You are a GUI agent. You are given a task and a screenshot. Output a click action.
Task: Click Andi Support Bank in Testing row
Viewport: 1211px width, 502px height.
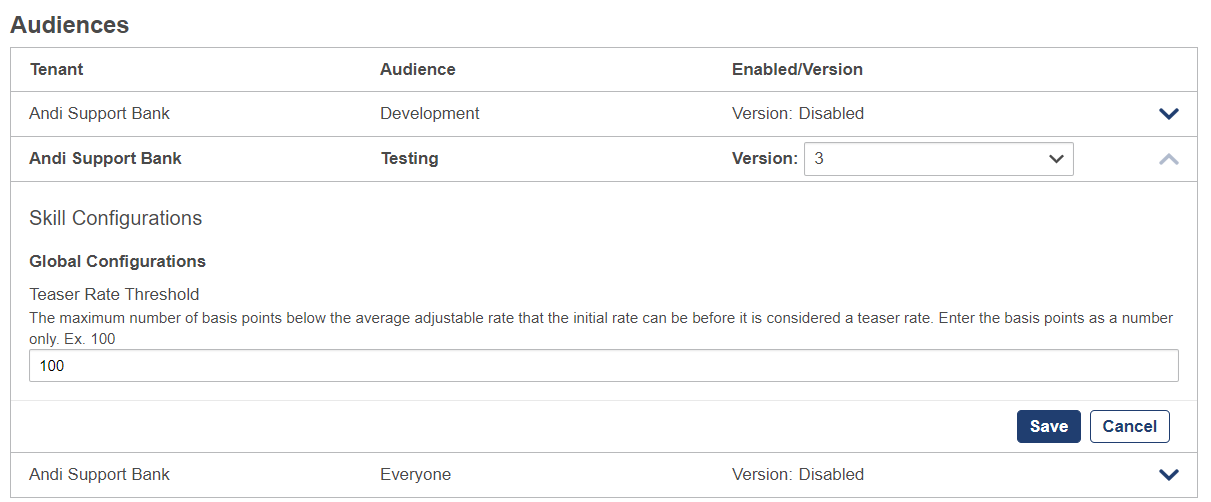[106, 158]
